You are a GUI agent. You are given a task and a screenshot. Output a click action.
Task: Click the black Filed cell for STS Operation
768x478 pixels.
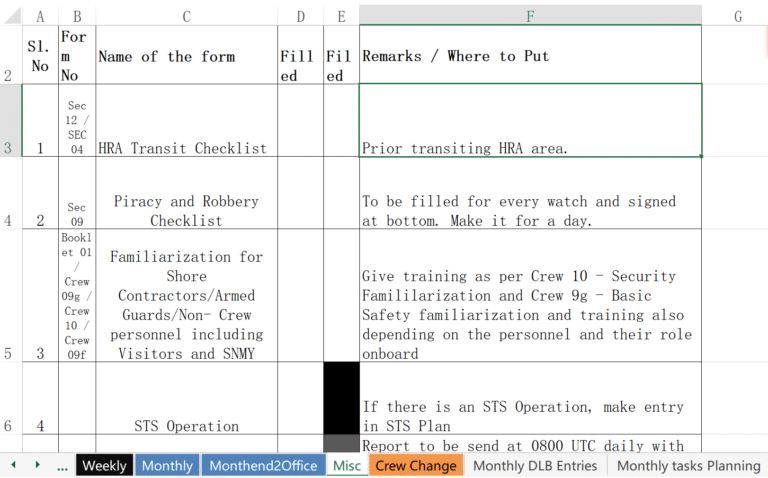(x=341, y=397)
